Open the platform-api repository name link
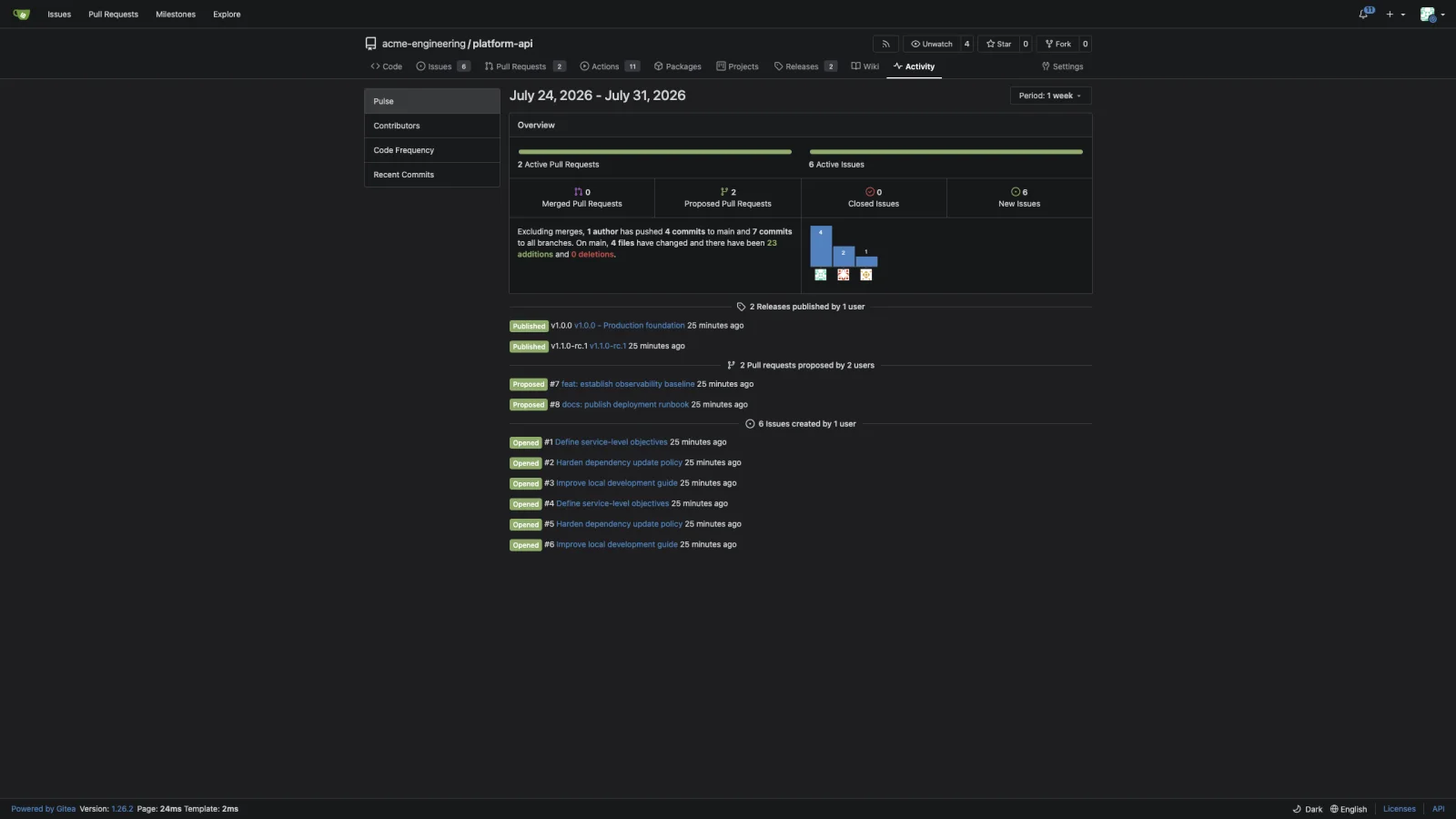Viewport: 1456px width, 819px height. coord(502,44)
